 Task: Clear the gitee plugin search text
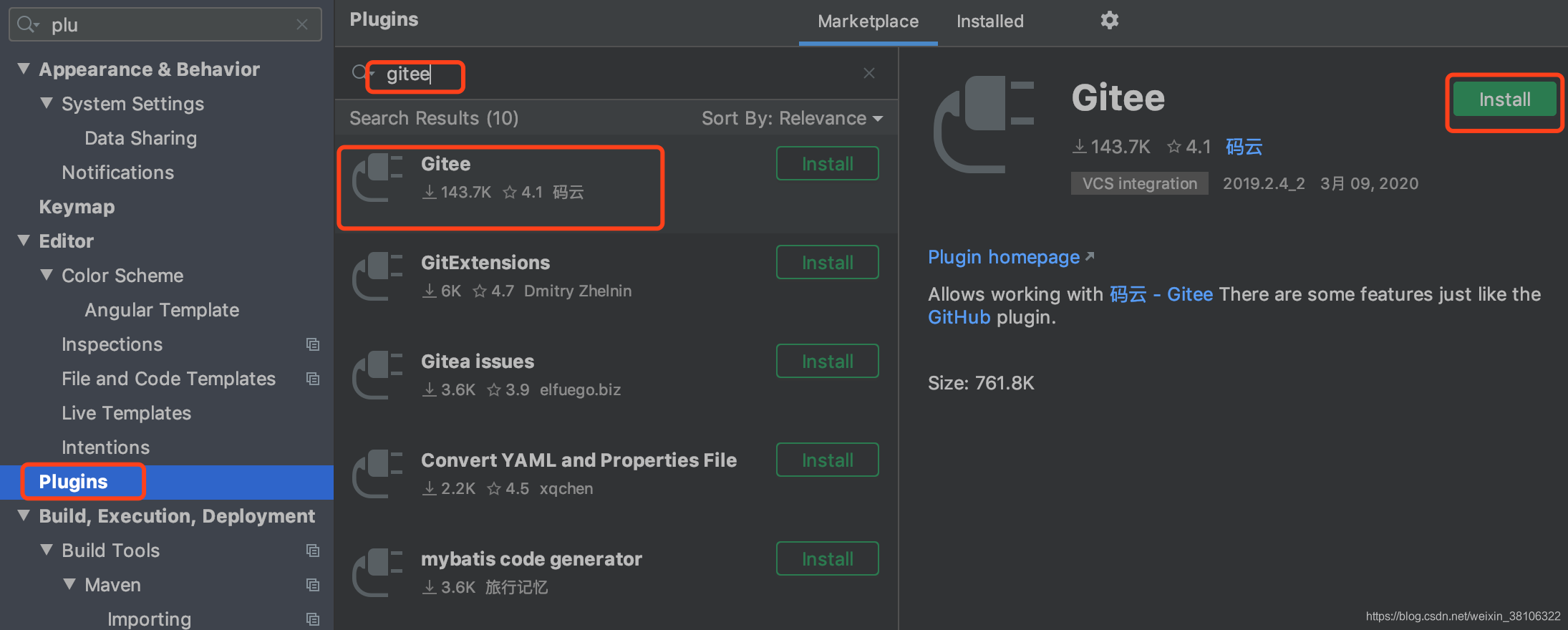(x=869, y=73)
